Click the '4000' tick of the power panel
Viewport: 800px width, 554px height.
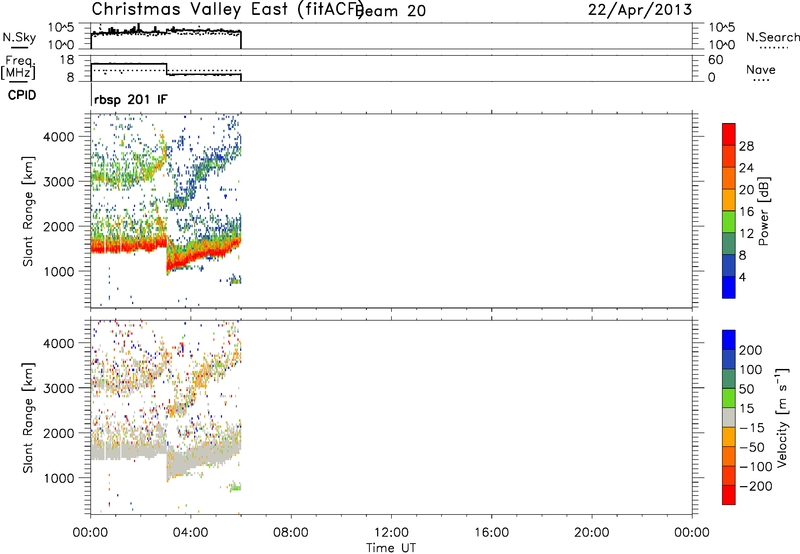tap(58, 137)
